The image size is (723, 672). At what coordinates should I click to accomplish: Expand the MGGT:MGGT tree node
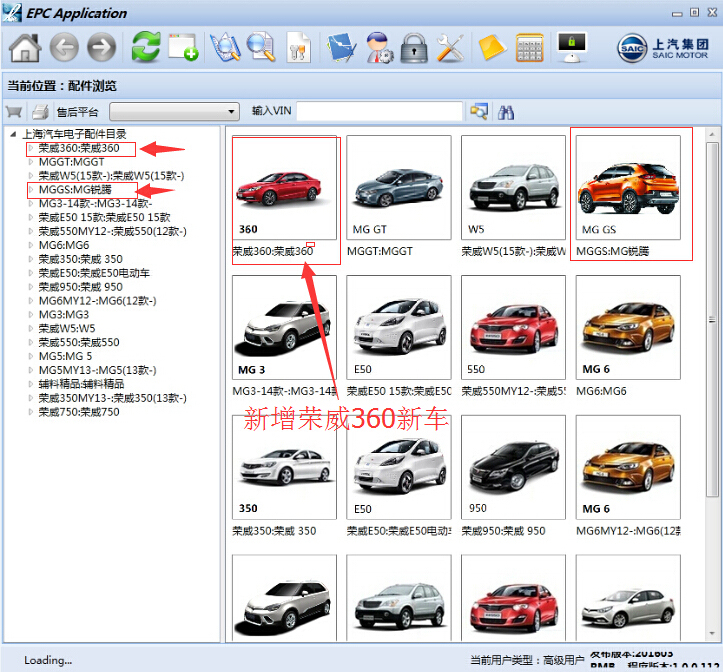coord(31,162)
